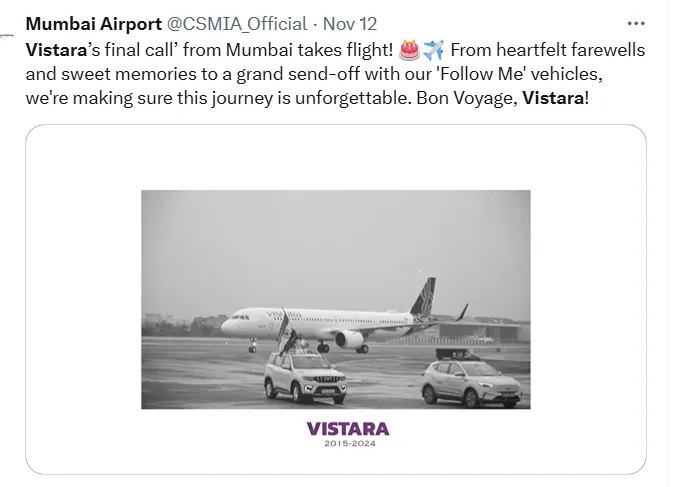Open the tweet's more options ellipsis
This screenshot has height=487, width=674.
point(636,23)
